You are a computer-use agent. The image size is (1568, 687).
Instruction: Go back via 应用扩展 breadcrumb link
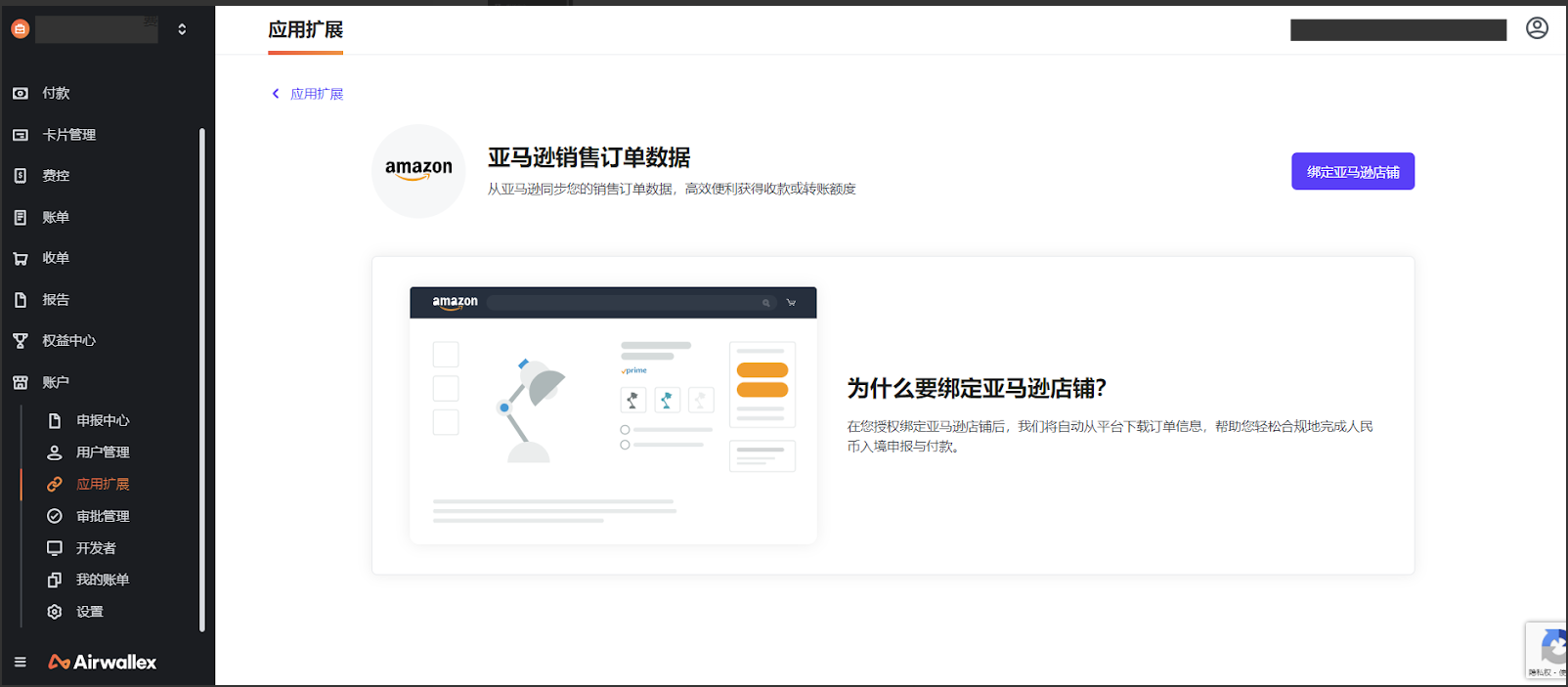(x=317, y=94)
